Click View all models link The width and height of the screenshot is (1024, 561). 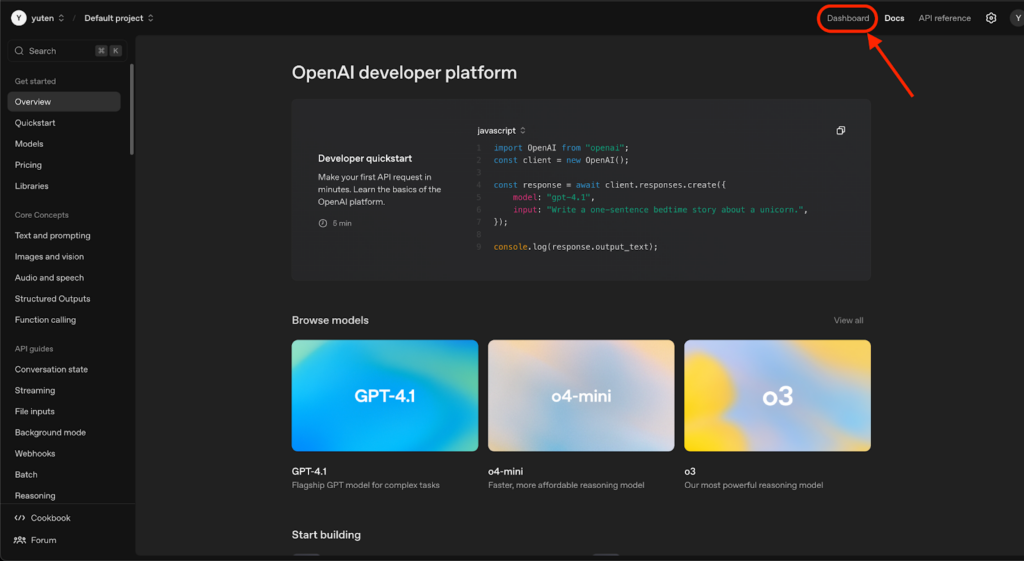(848, 321)
